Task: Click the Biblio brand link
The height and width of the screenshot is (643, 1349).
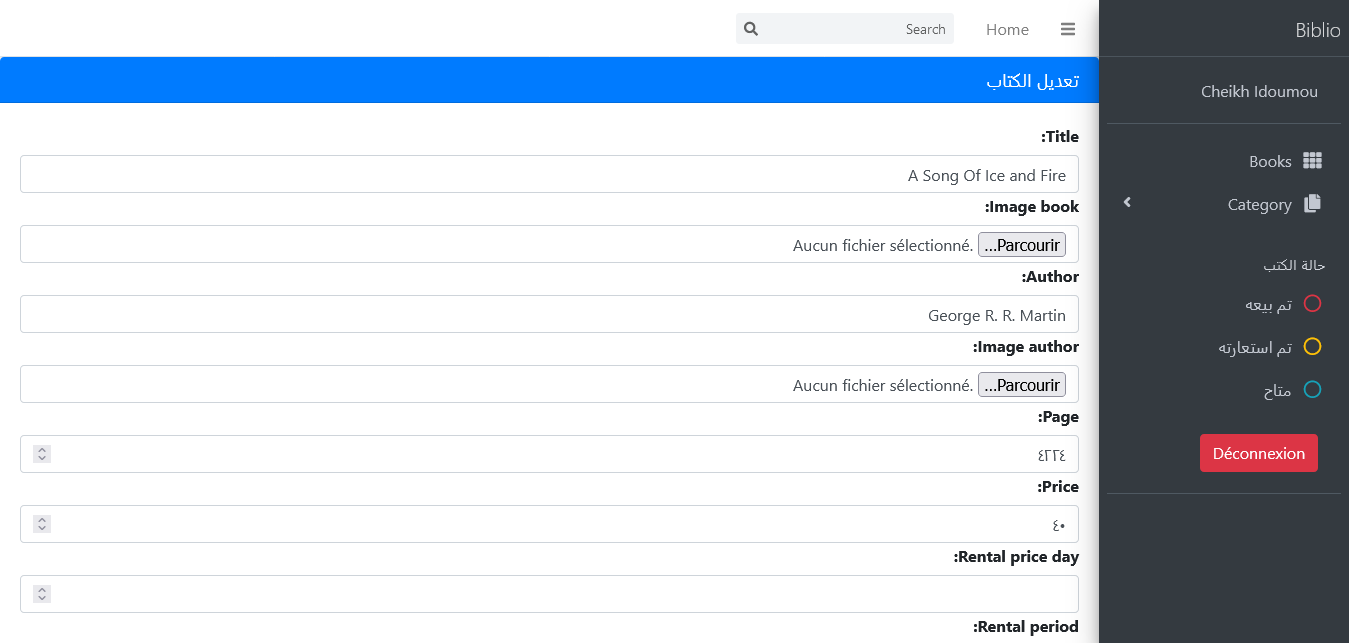Action: [1317, 30]
